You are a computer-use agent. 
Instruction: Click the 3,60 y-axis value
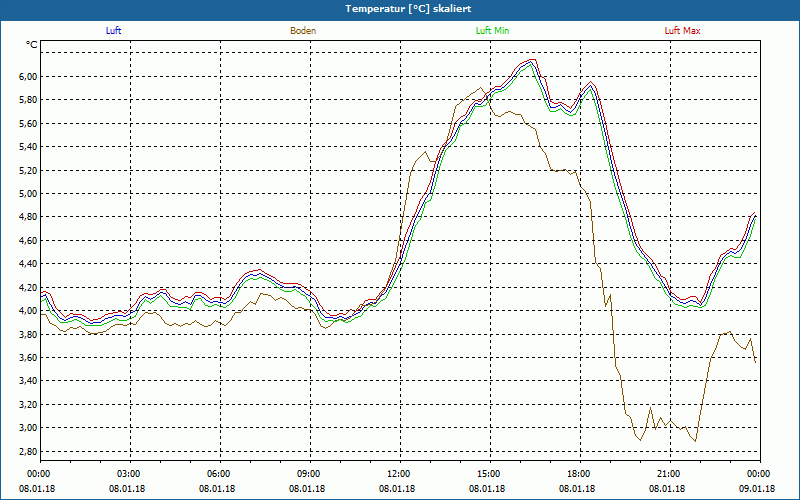click(29, 358)
